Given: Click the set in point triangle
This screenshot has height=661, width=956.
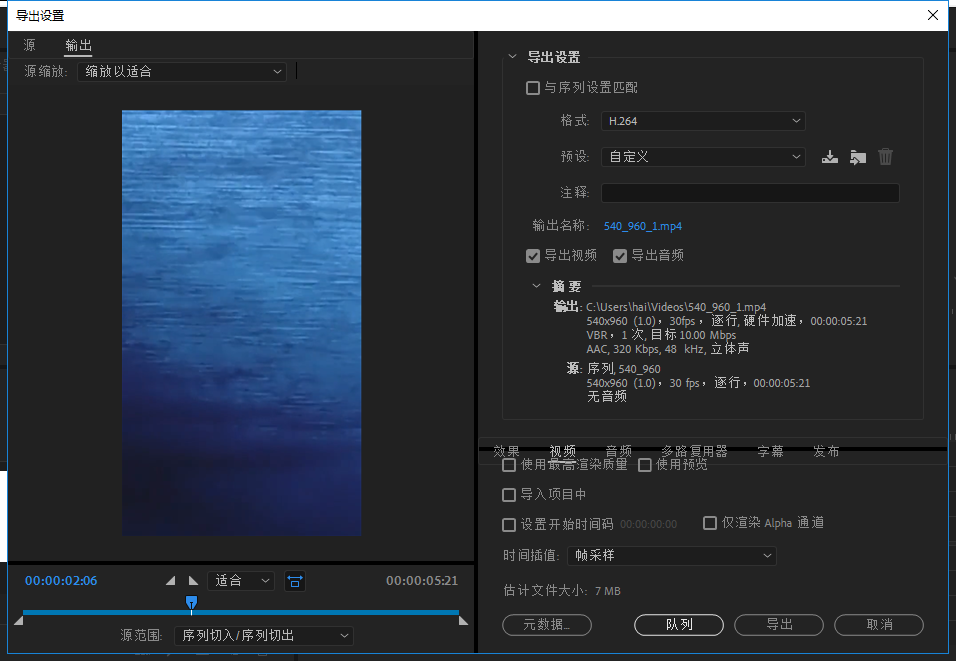Looking at the screenshot, I should click(x=171, y=581).
